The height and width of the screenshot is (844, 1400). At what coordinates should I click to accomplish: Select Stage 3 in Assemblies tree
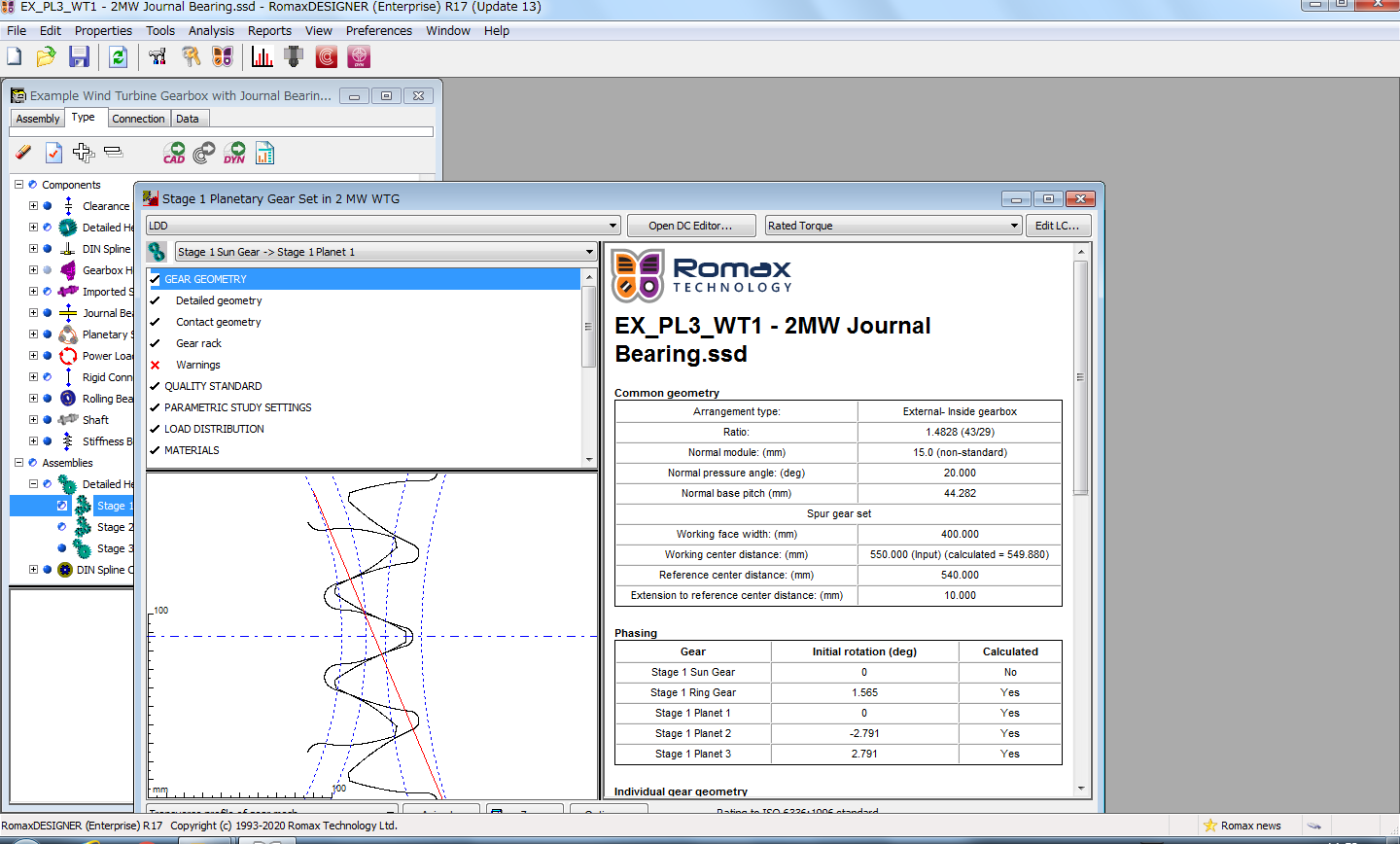(114, 548)
